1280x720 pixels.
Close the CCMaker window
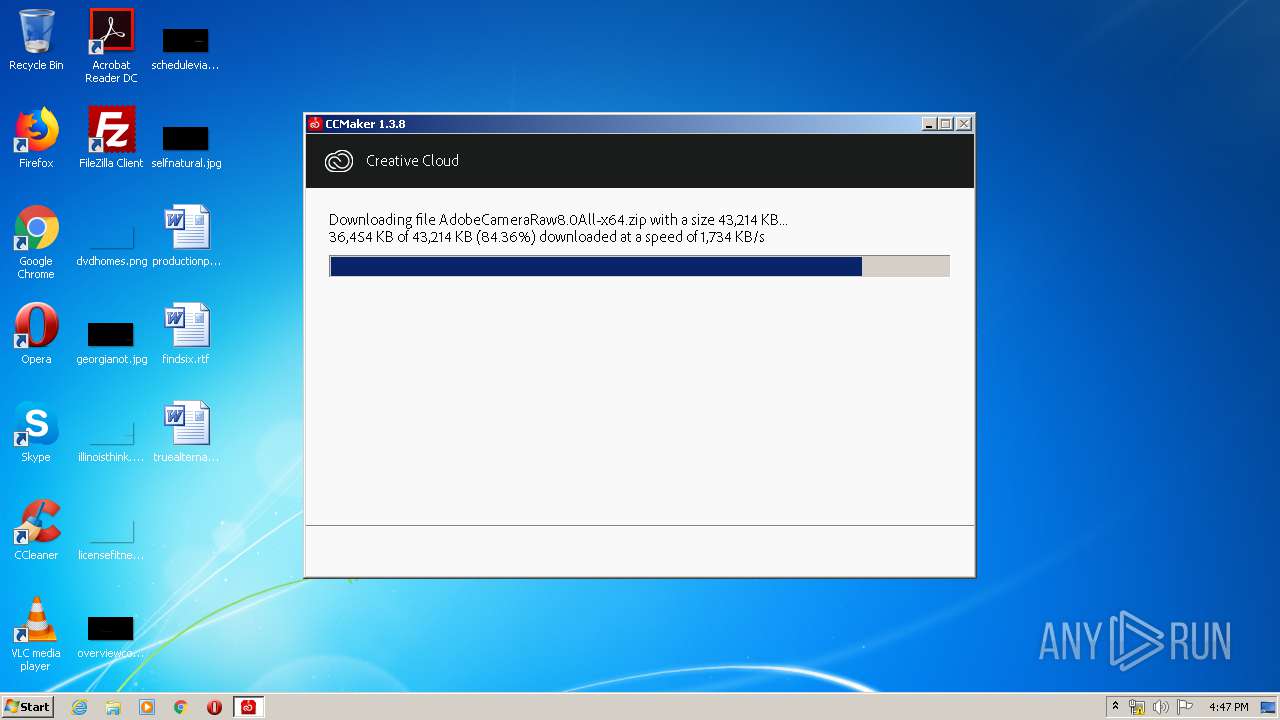963,124
